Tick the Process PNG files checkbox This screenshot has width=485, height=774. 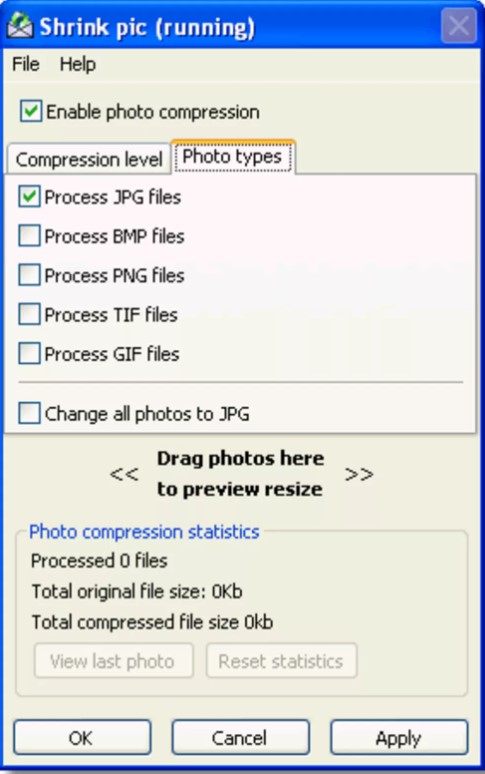29,275
